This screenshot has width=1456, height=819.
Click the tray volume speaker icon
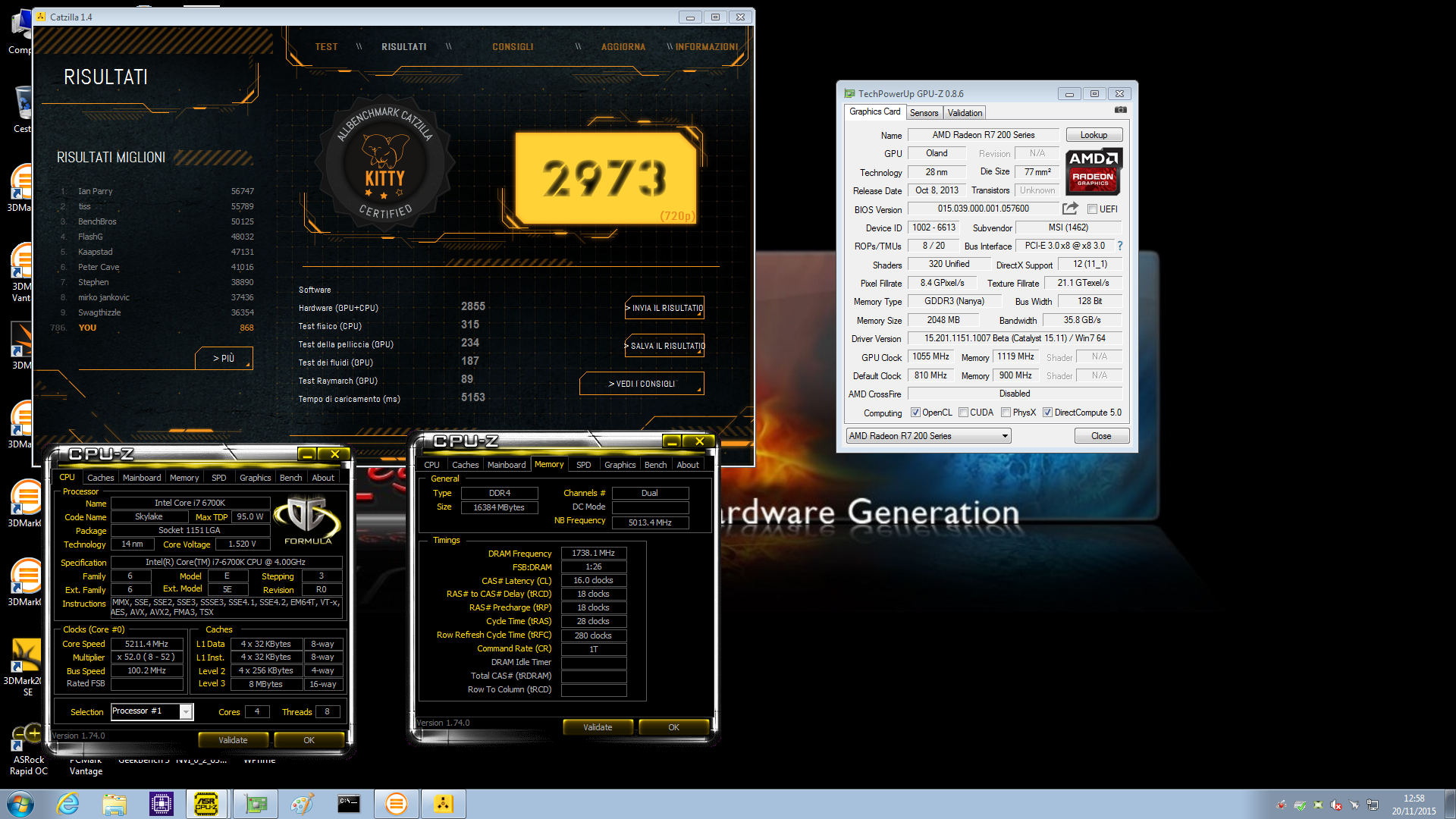pos(1335,805)
